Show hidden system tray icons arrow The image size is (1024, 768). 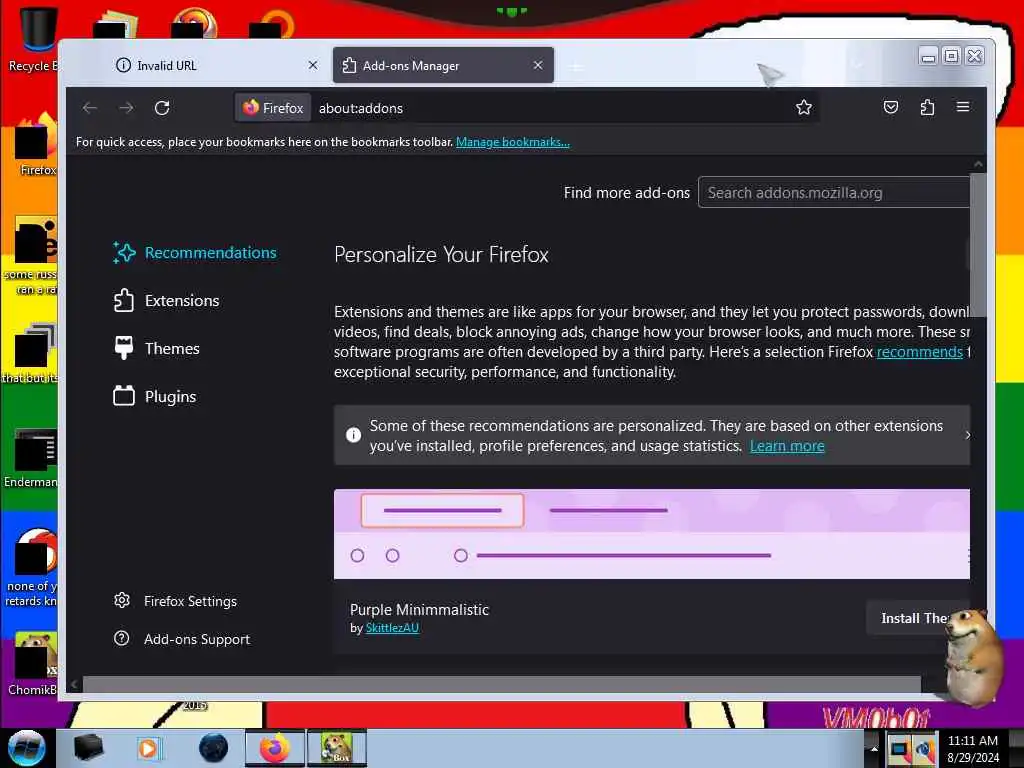(x=873, y=748)
